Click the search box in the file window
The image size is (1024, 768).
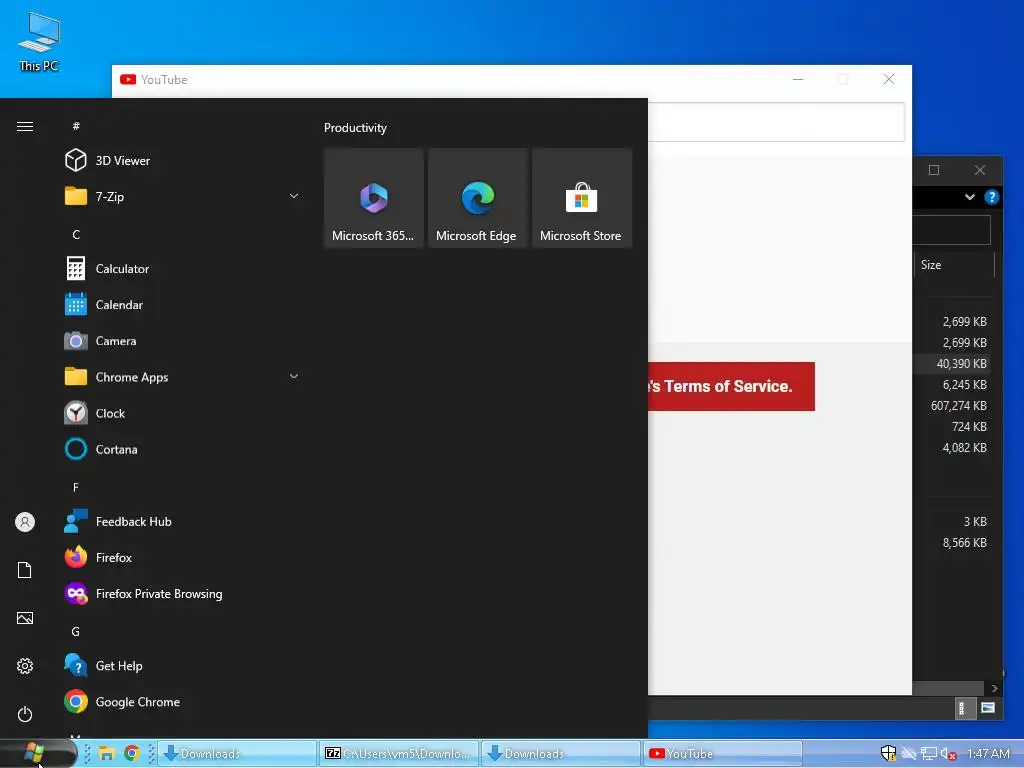[x=952, y=231]
